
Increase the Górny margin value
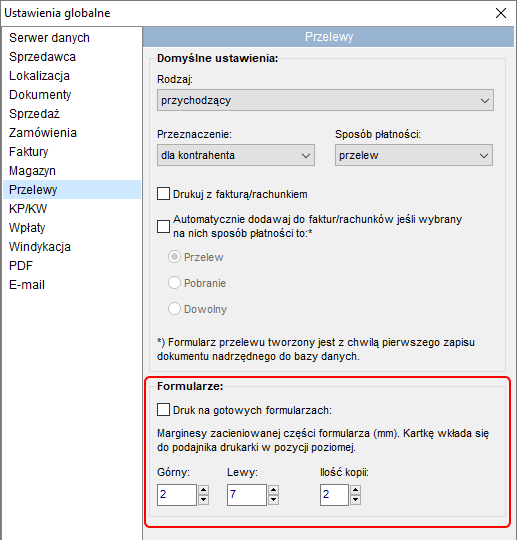coord(203,490)
